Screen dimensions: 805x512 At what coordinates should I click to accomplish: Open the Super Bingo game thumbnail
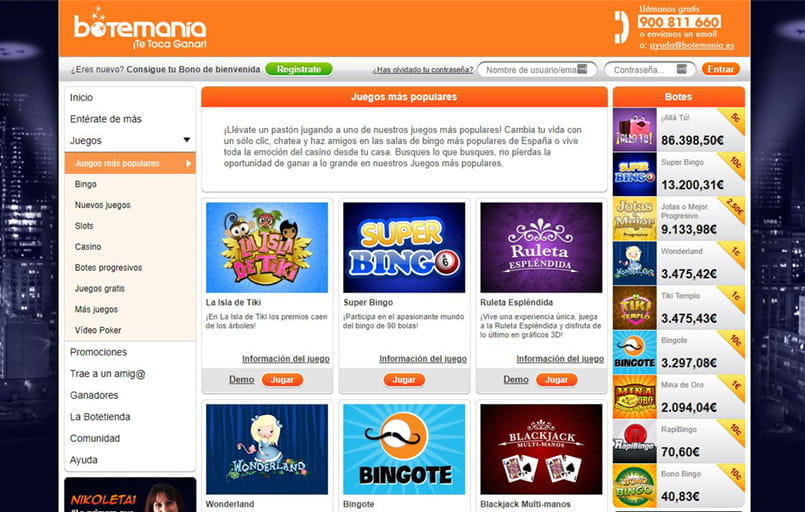pos(404,248)
